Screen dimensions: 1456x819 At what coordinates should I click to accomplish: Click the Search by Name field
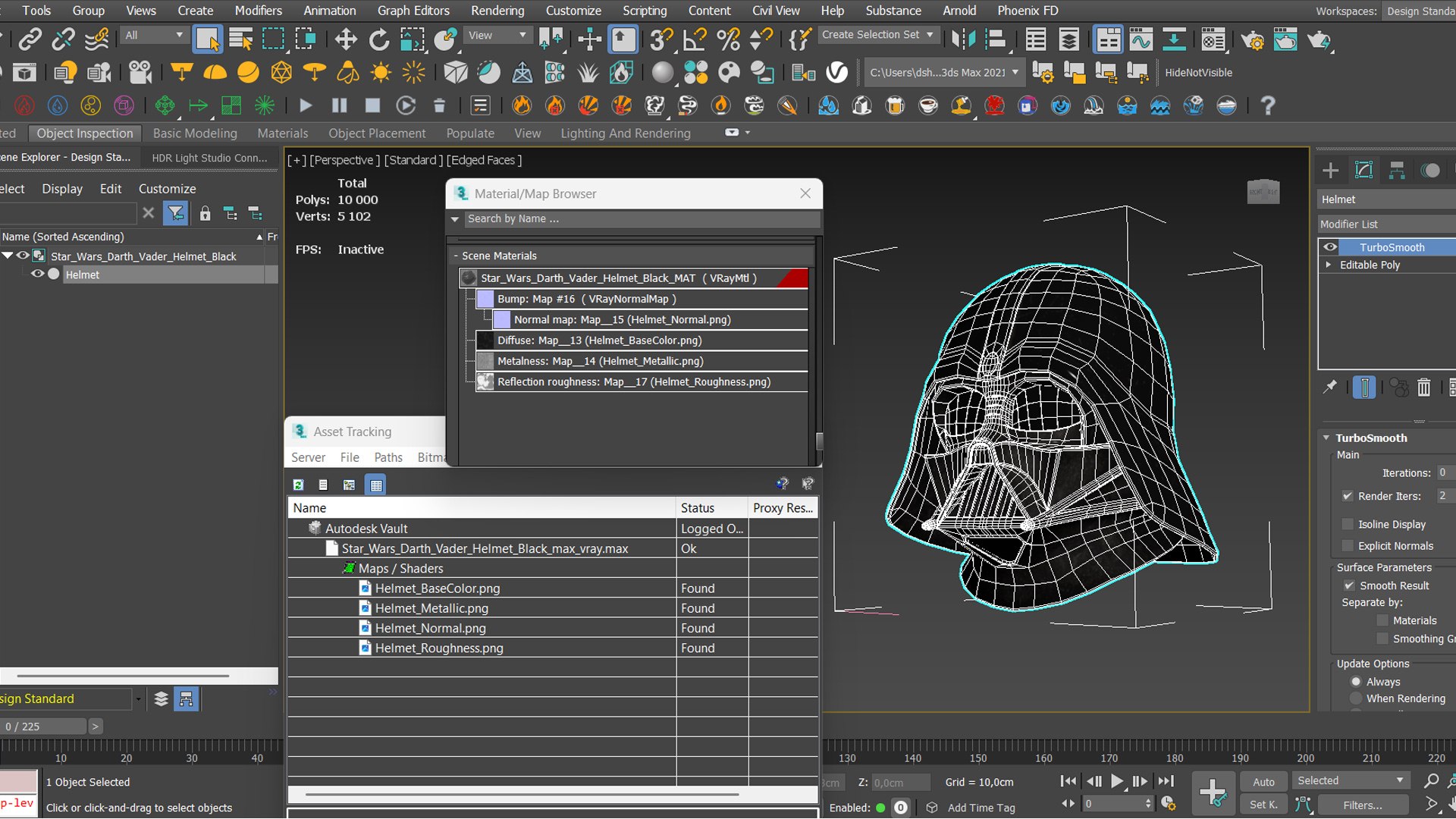[x=642, y=218]
